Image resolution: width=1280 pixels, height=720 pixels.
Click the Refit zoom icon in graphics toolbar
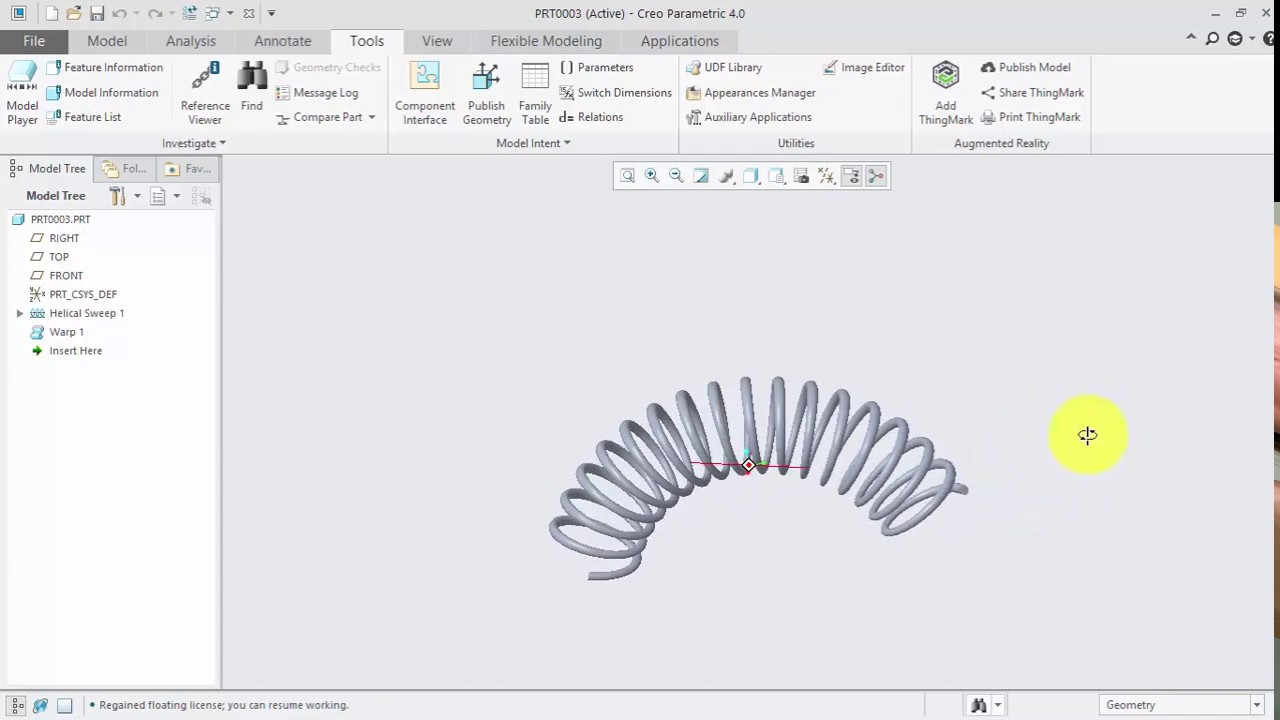pos(627,176)
